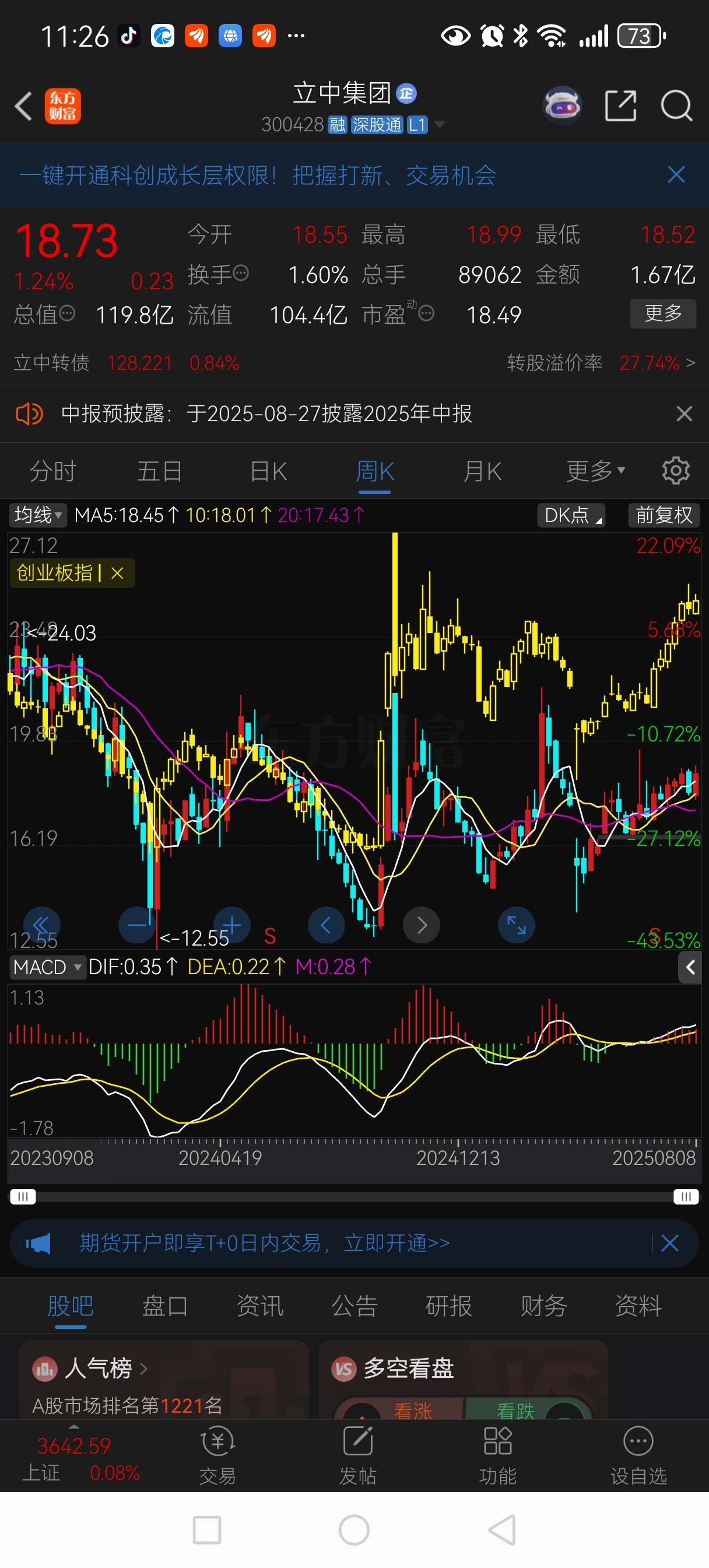
Task: Tap the 上证 index ticker
Action: [80, 1458]
